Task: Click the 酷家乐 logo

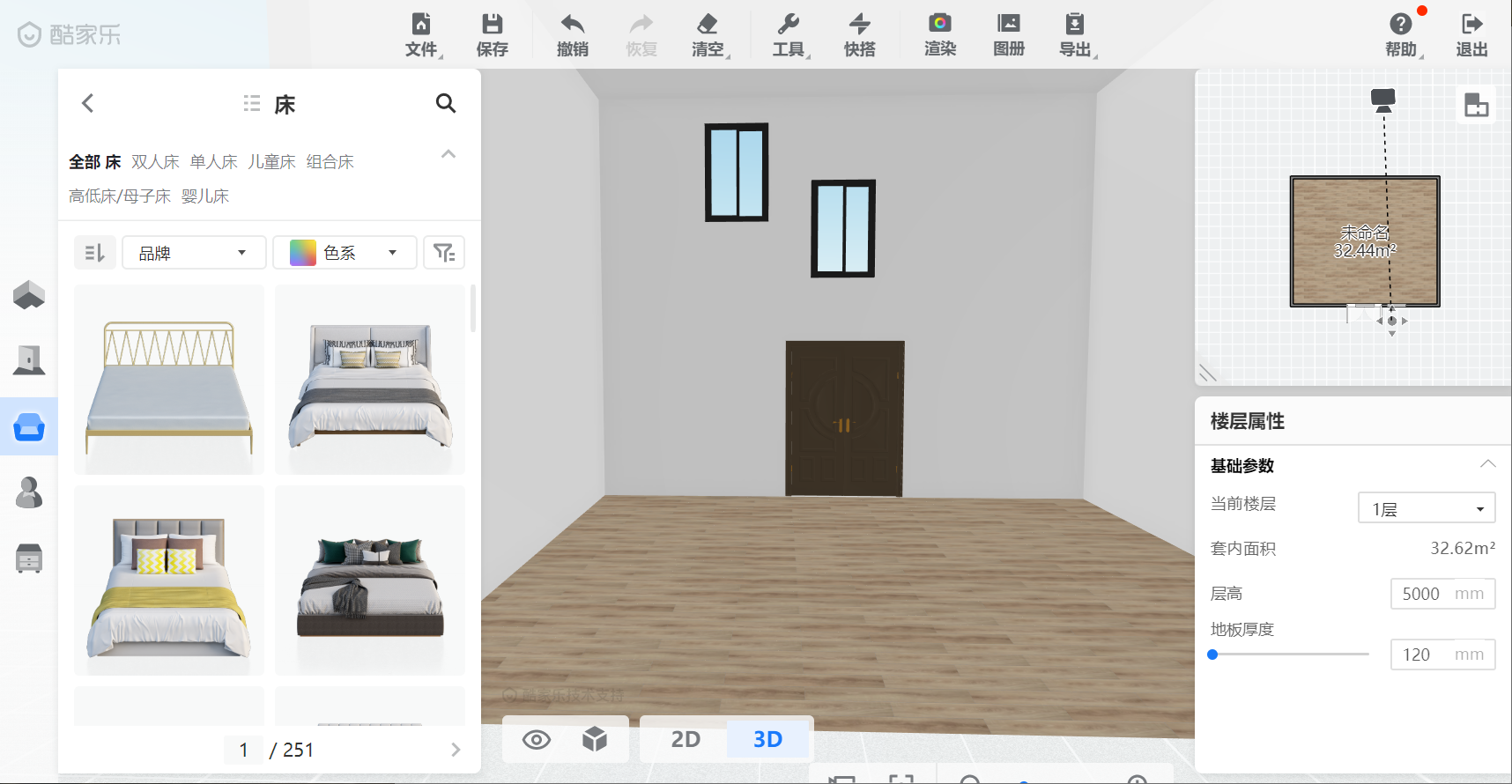Action: tap(69, 34)
